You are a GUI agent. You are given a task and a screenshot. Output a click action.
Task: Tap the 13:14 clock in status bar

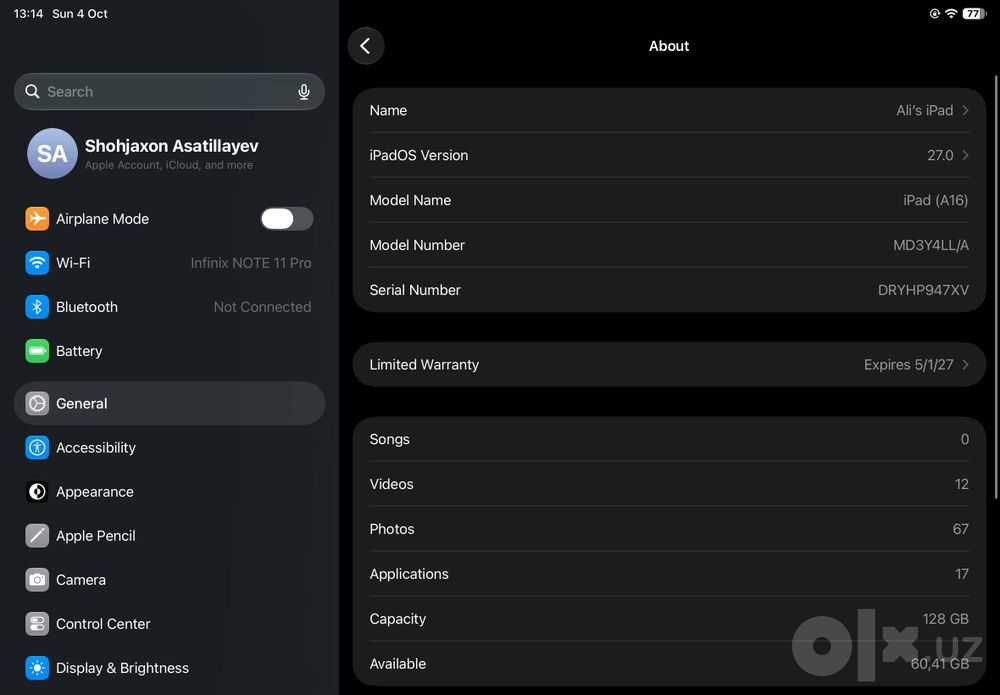click(29, 13)
